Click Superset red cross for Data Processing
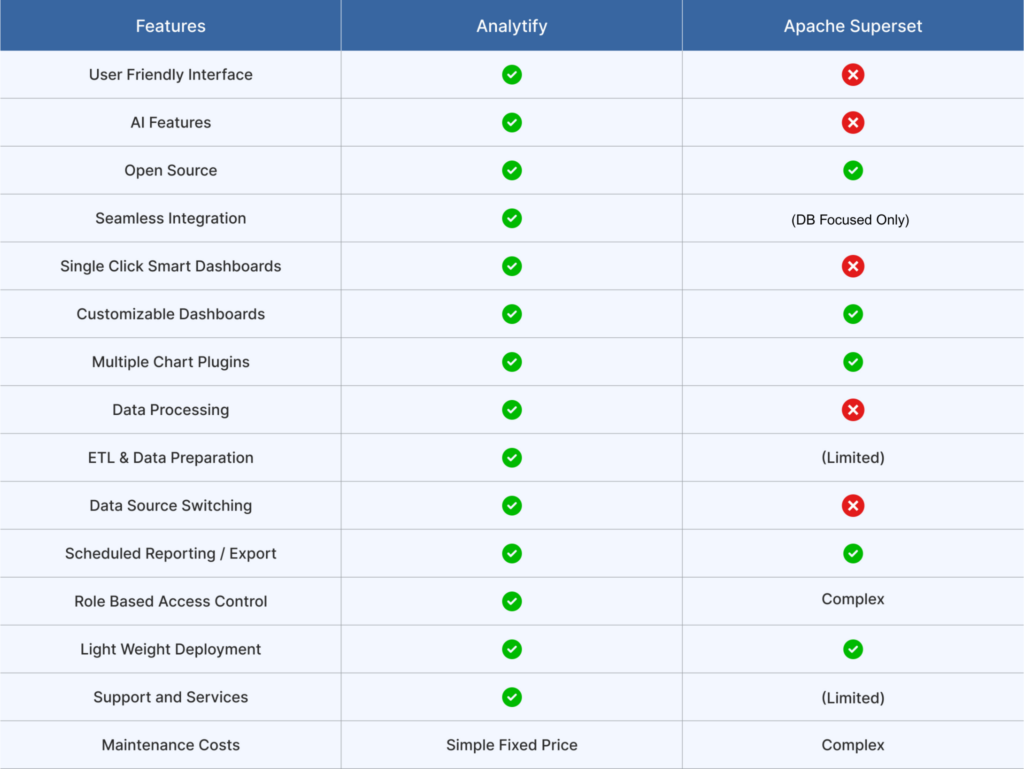 coord(852,409)
